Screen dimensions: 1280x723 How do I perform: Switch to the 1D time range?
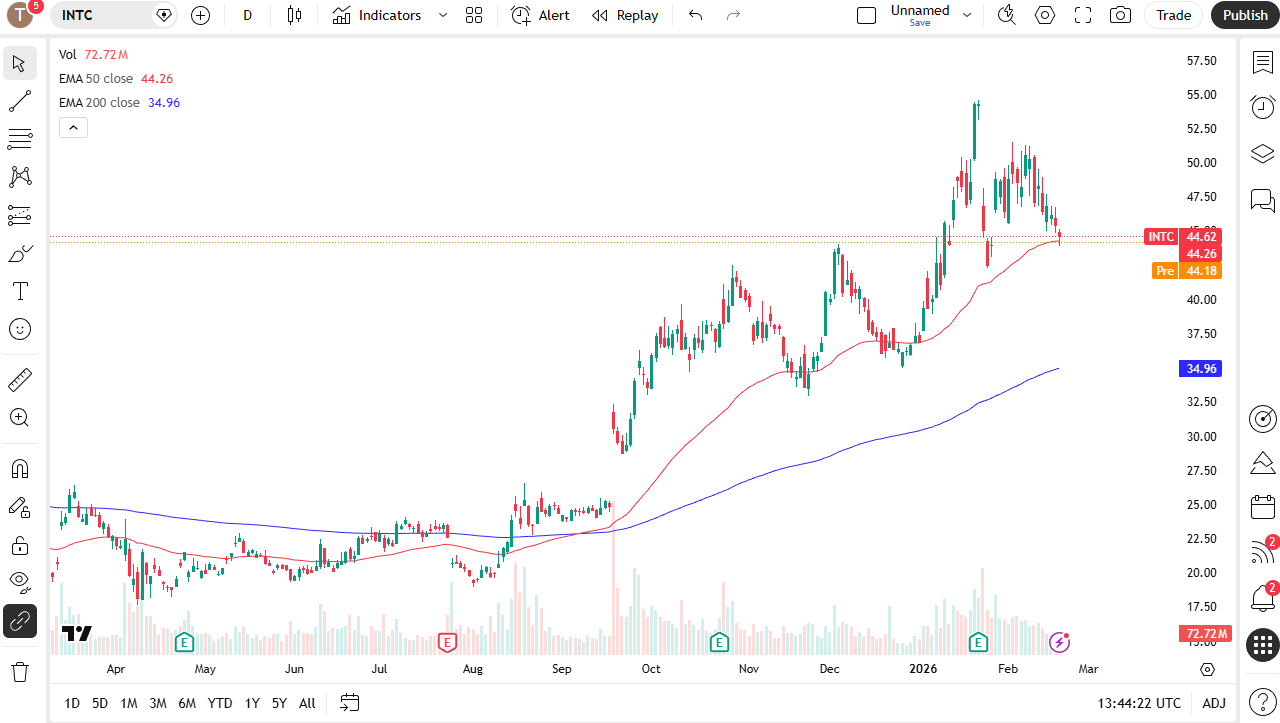tap(72, 703)
